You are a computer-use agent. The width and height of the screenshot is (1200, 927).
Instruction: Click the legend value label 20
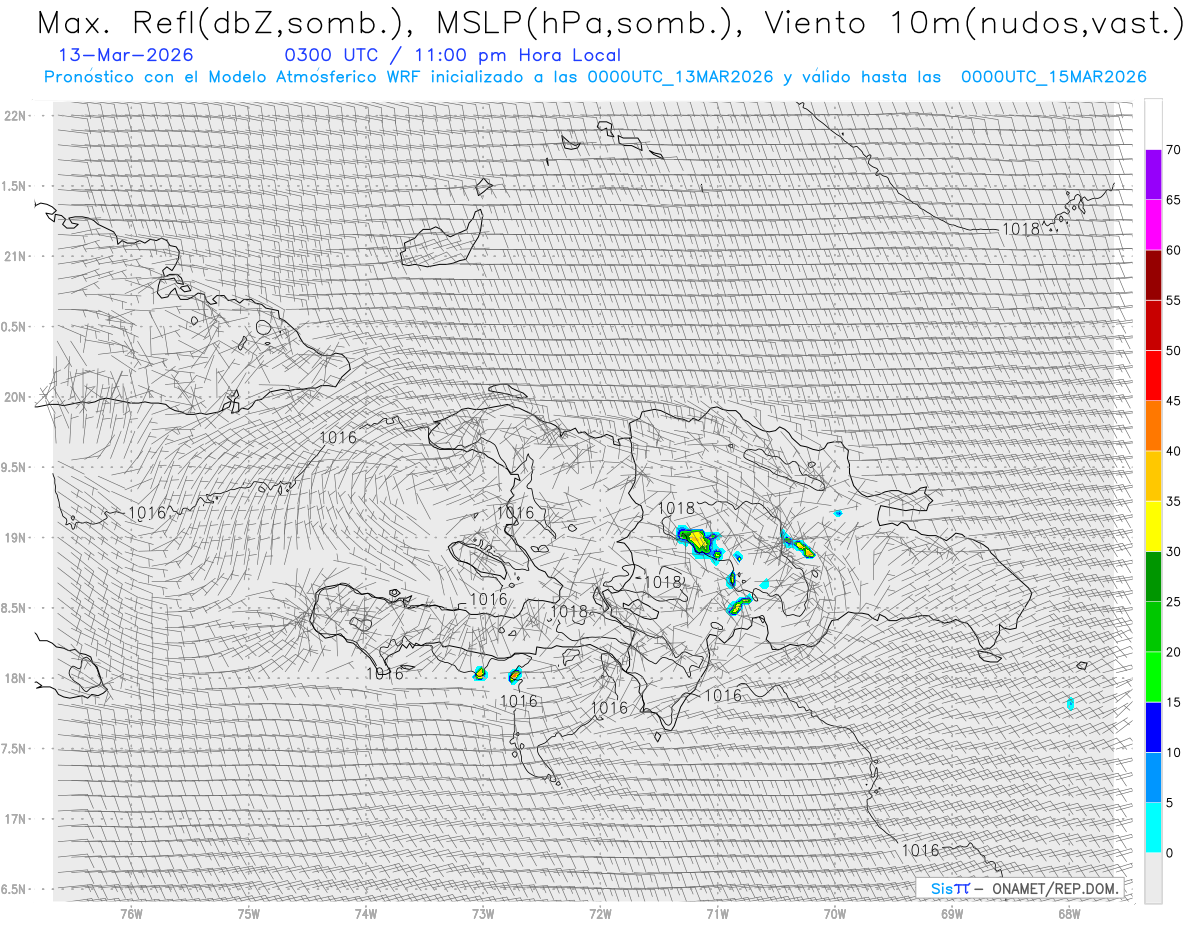[x=1173, y=652]
